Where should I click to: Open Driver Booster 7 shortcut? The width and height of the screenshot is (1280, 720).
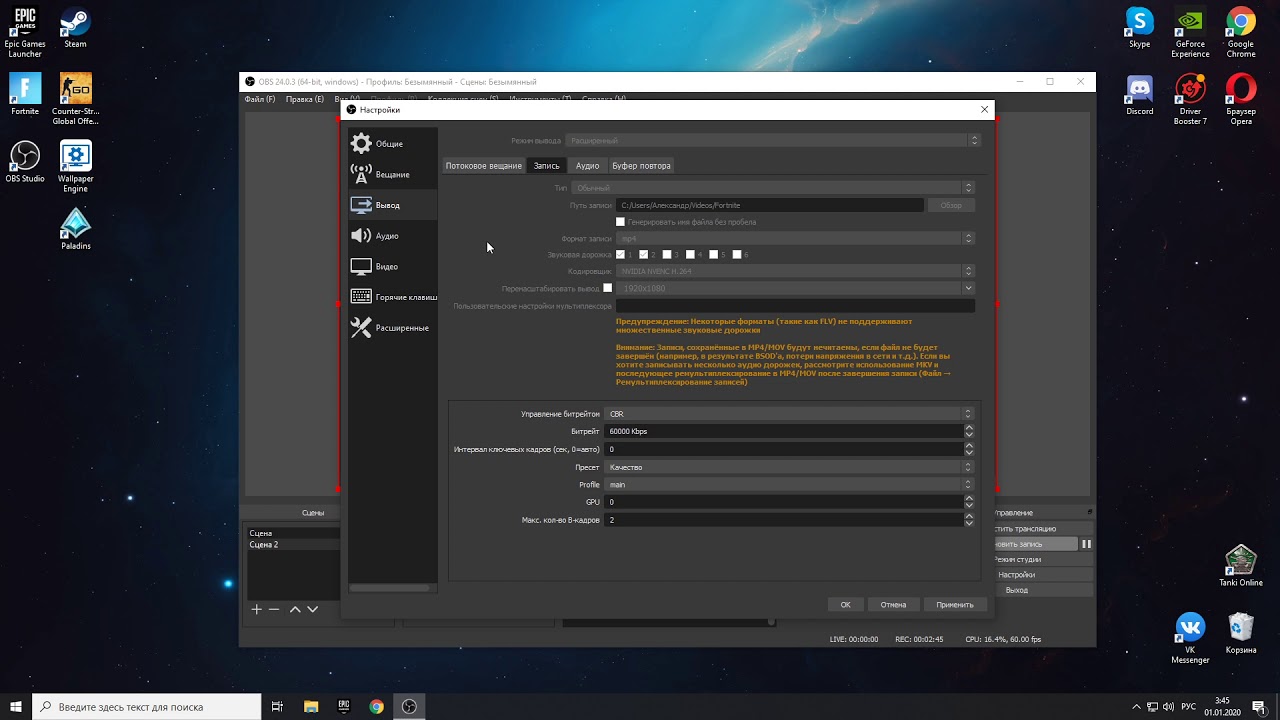point(1190,99)
